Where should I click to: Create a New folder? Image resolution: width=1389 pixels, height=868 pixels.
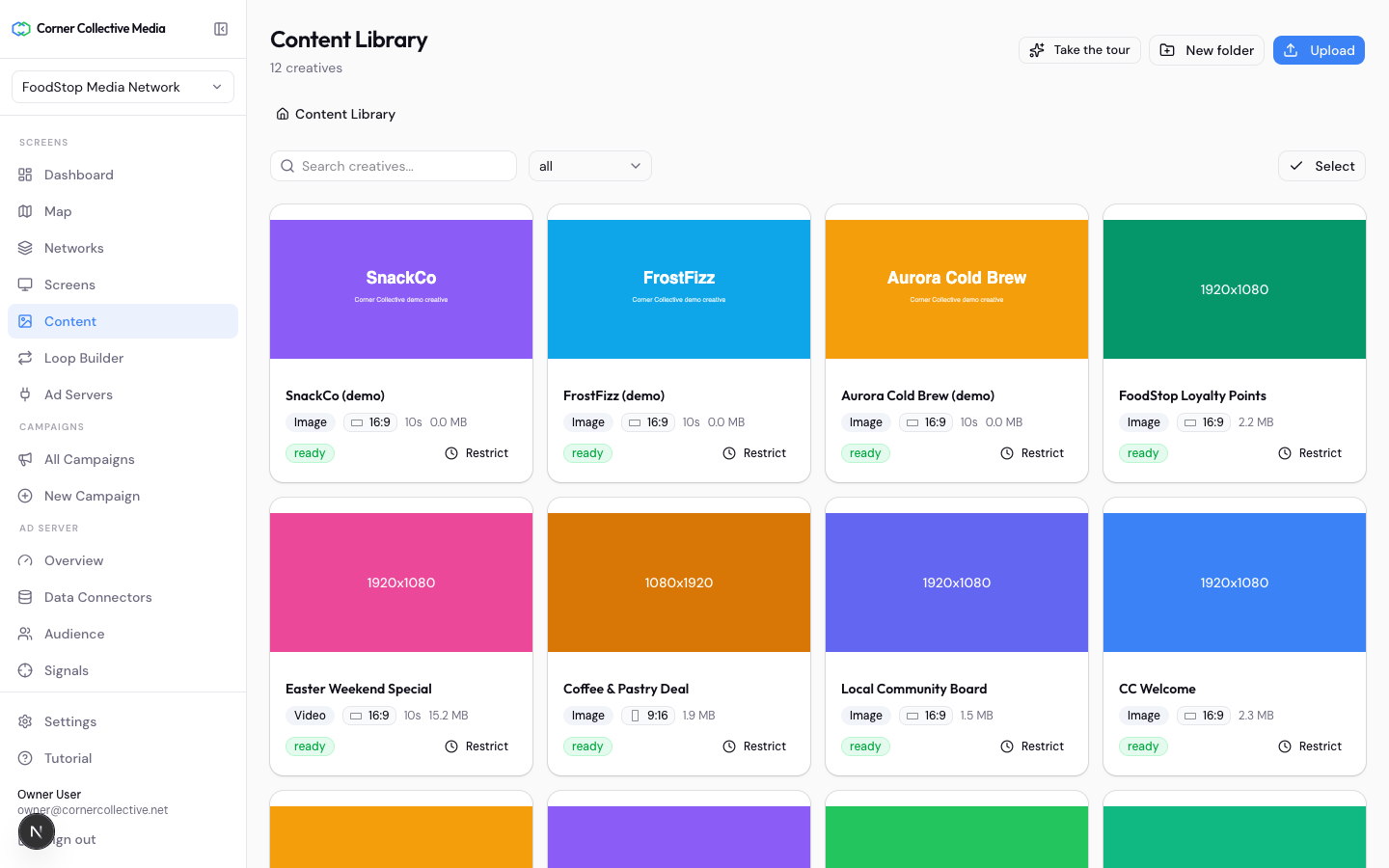(1206, 50)
